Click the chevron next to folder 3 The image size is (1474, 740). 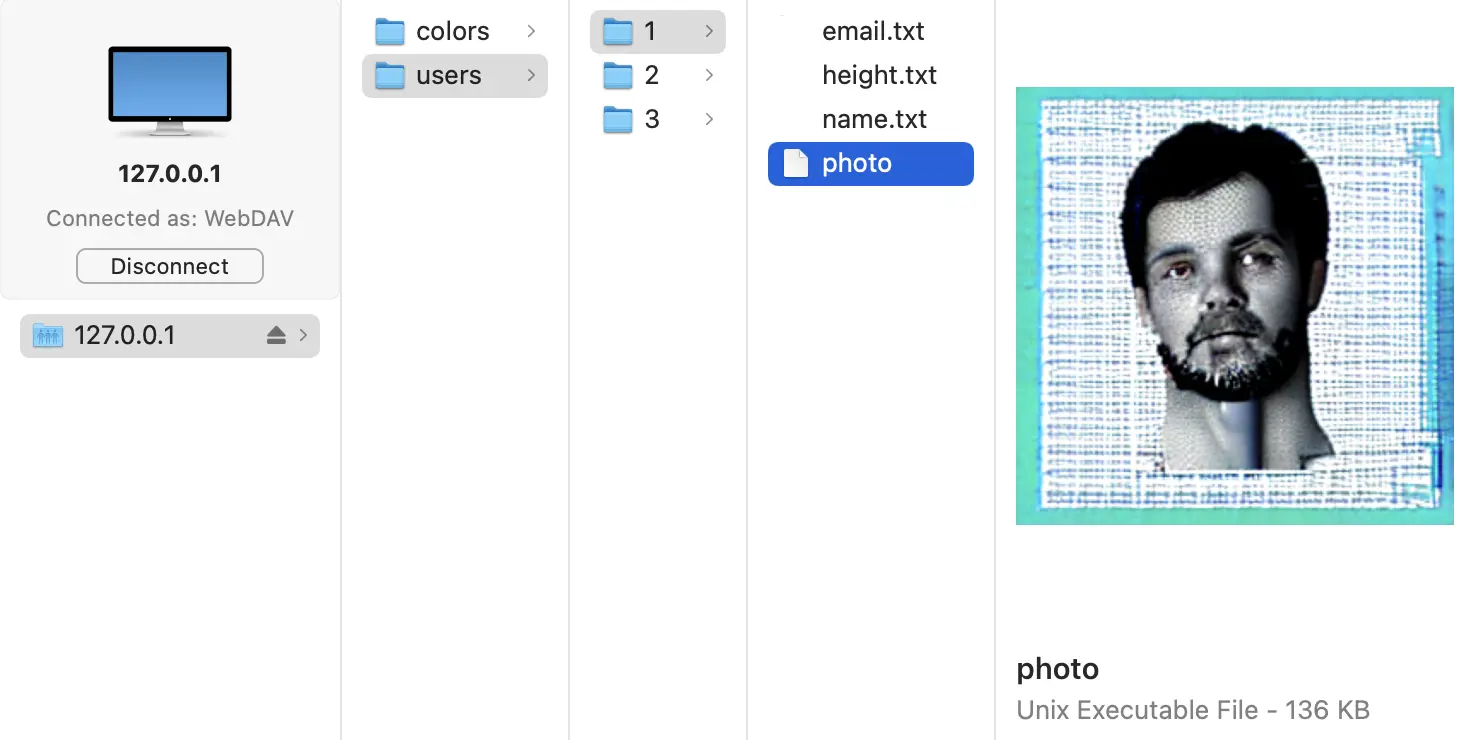coord(709,120)
